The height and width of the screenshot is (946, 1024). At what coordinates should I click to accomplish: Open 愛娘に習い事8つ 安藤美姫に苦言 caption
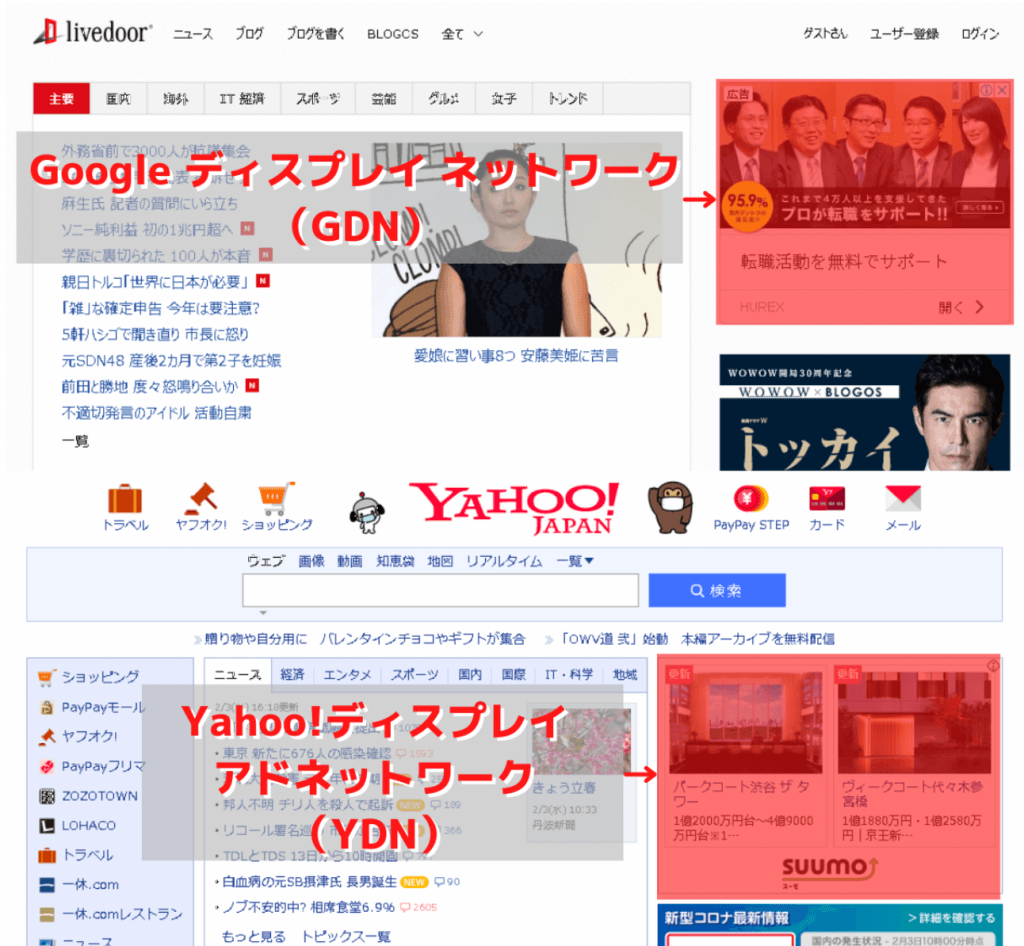point(516,356)
